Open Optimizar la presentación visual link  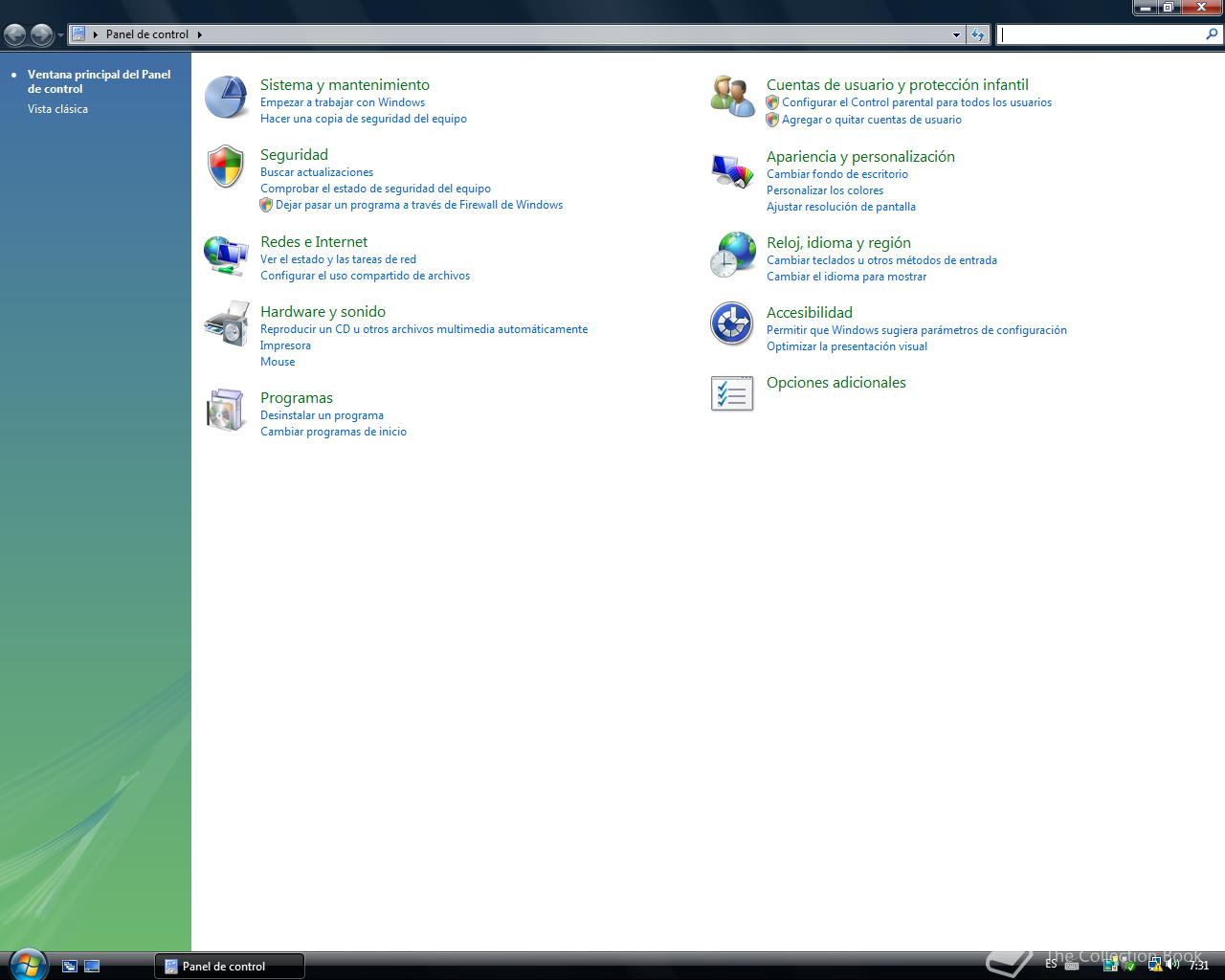847,346
